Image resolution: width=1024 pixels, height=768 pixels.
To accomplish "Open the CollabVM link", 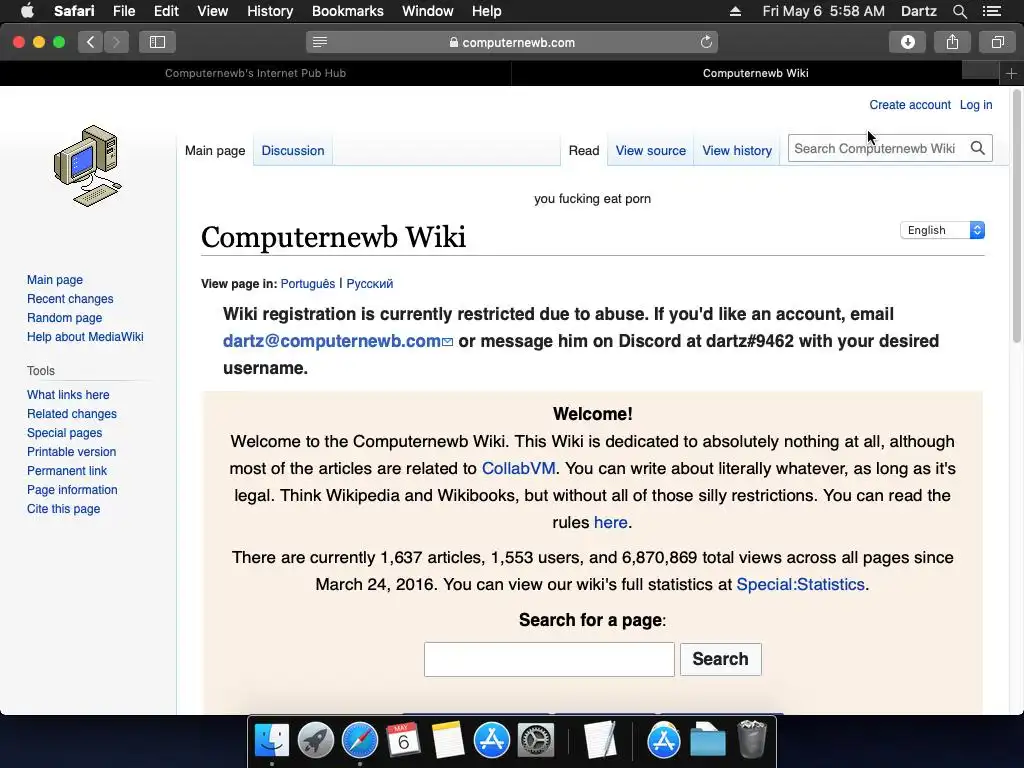I will [x=519, y=468].
